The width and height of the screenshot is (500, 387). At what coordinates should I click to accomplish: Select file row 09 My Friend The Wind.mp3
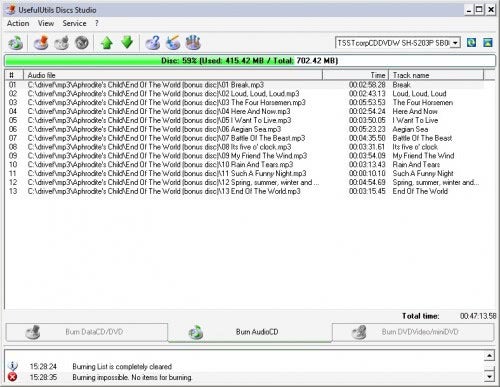[x=245, y=156]
